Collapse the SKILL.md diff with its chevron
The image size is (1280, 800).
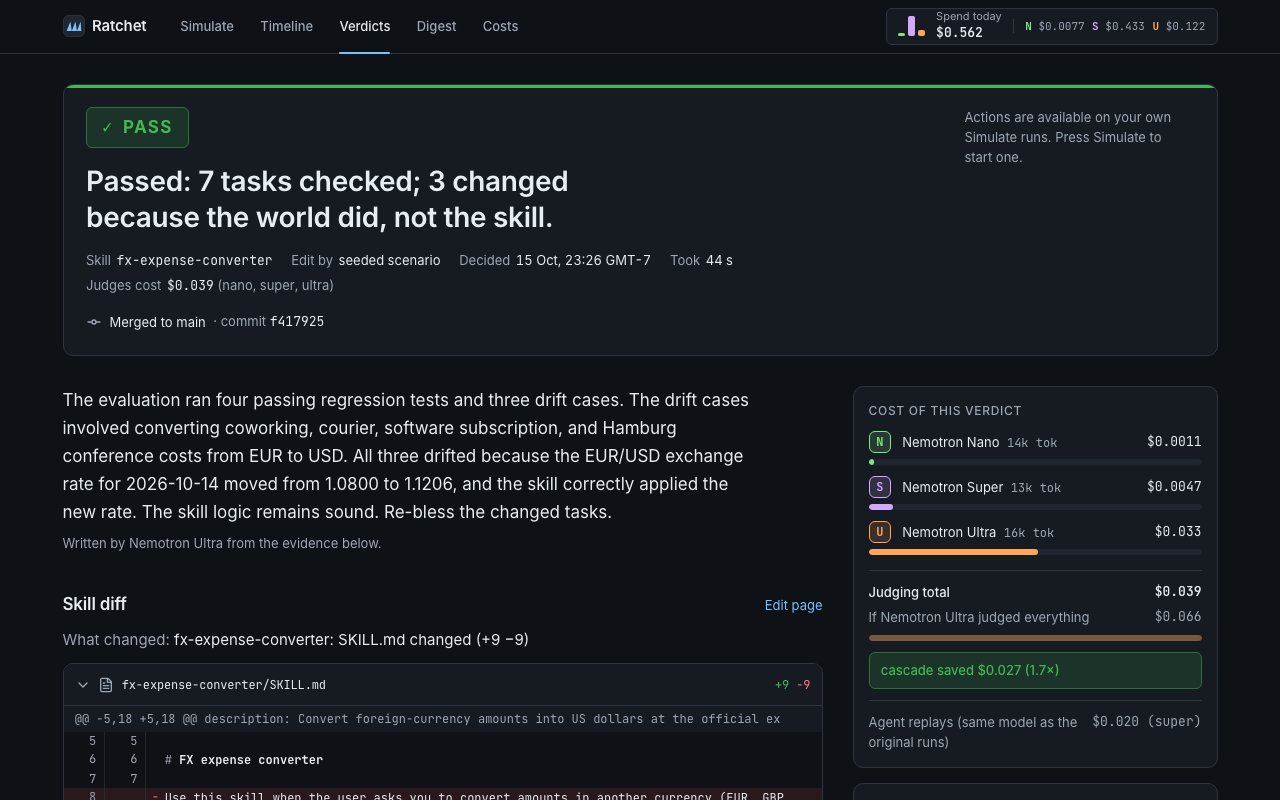[83, 685]
